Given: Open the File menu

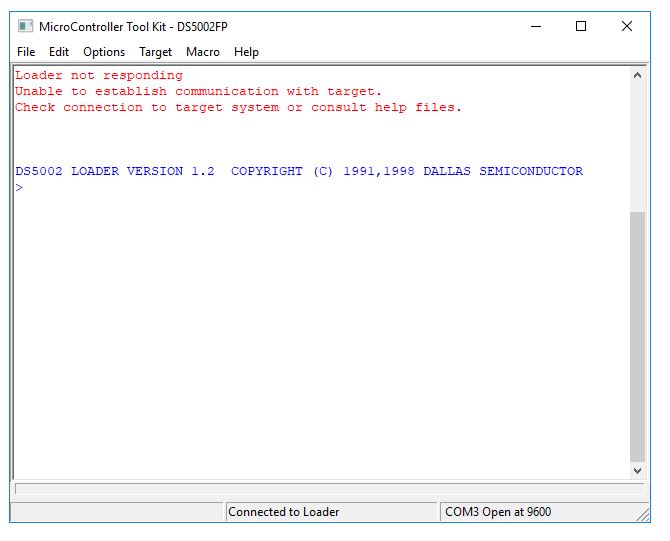Looking at the screenshot, I should coord(26,52).
